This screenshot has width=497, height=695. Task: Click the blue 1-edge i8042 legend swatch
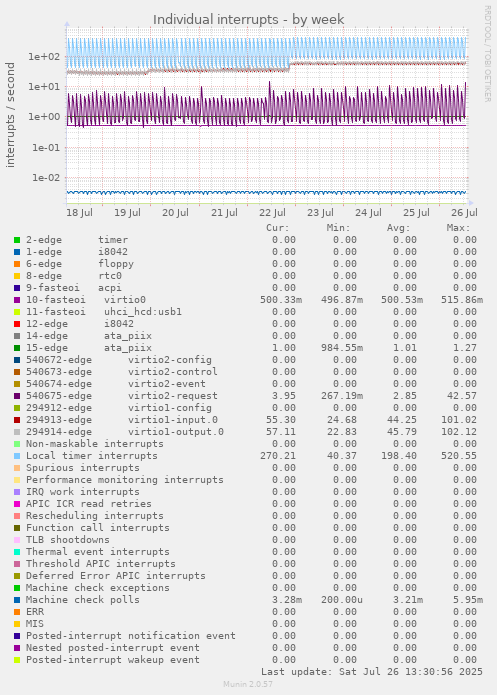click(x=17, y=252)
